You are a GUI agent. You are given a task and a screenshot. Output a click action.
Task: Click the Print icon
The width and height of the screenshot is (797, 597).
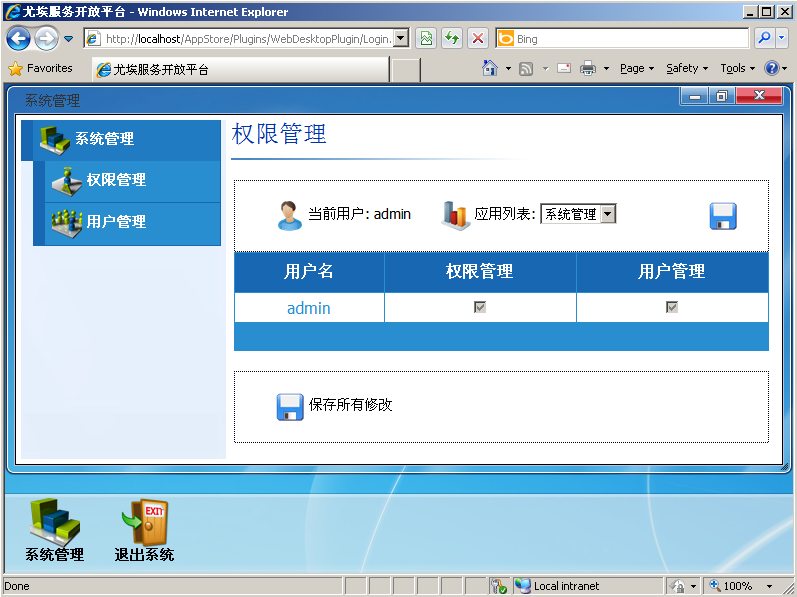[588, 68]
